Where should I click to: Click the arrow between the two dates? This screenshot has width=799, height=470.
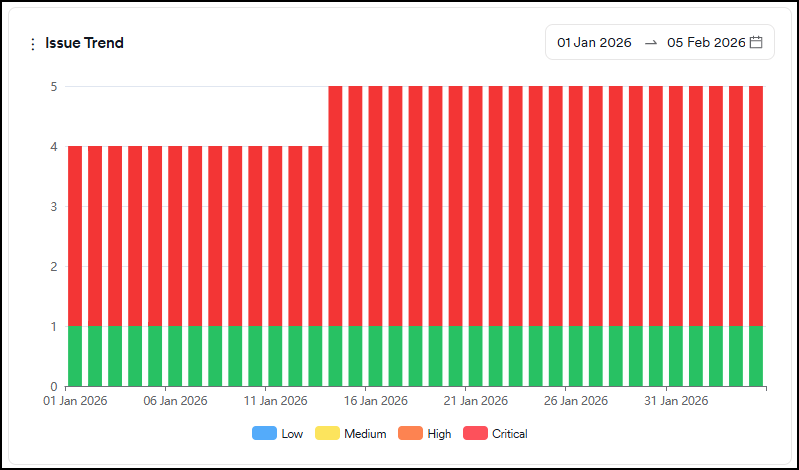(650, 43)
